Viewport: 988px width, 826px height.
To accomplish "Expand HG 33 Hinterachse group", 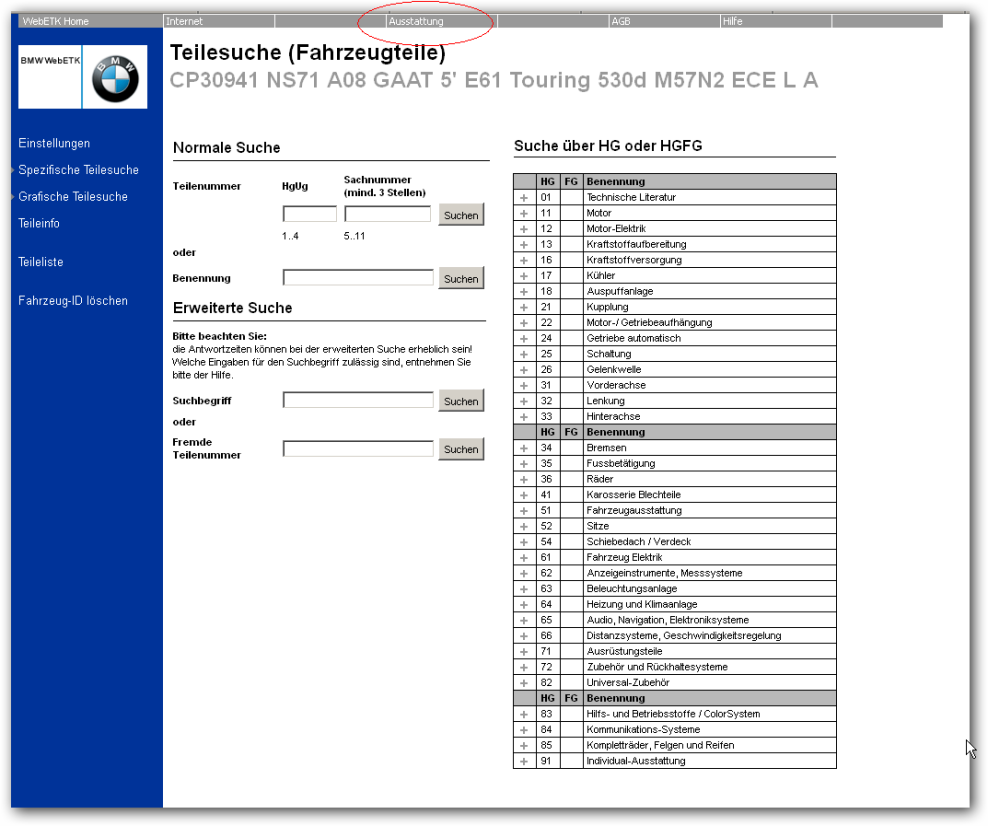I will click(524, 417).
